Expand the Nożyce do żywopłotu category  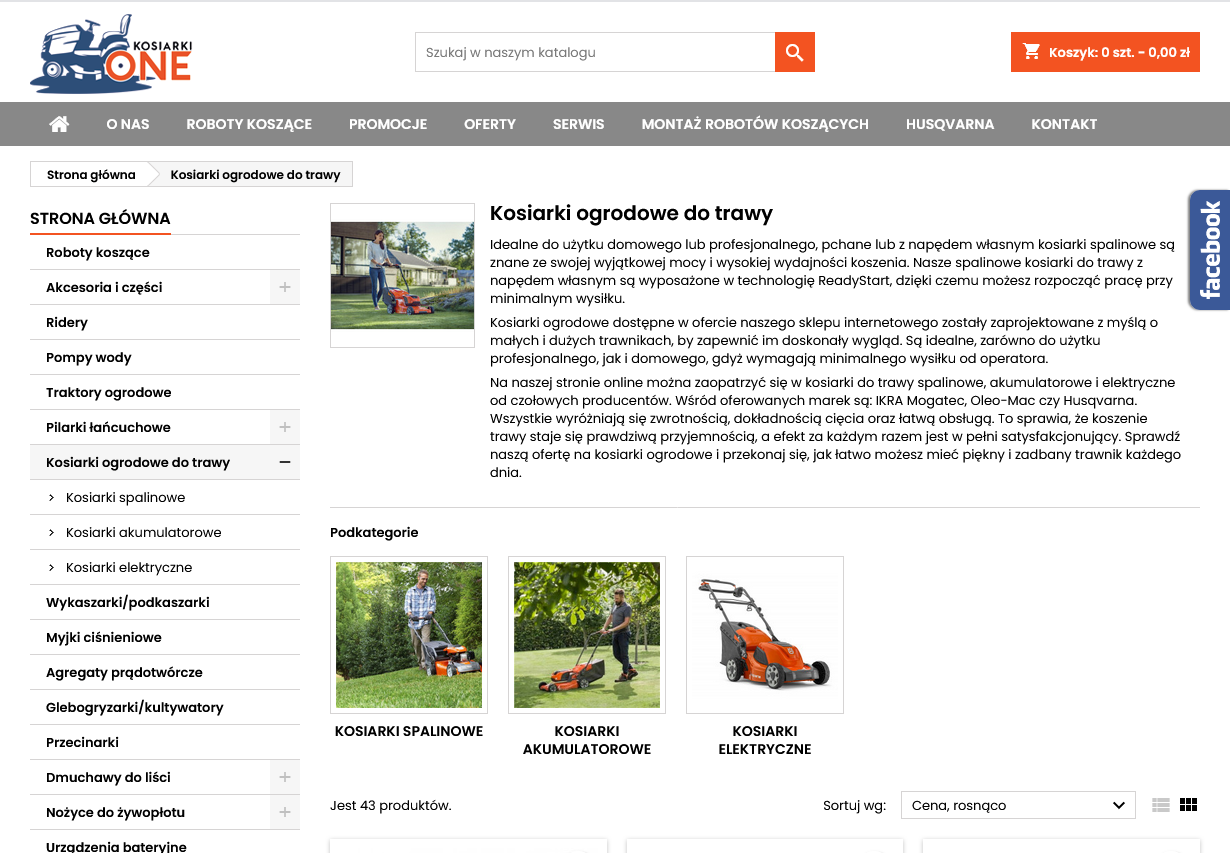pos(285,812)
